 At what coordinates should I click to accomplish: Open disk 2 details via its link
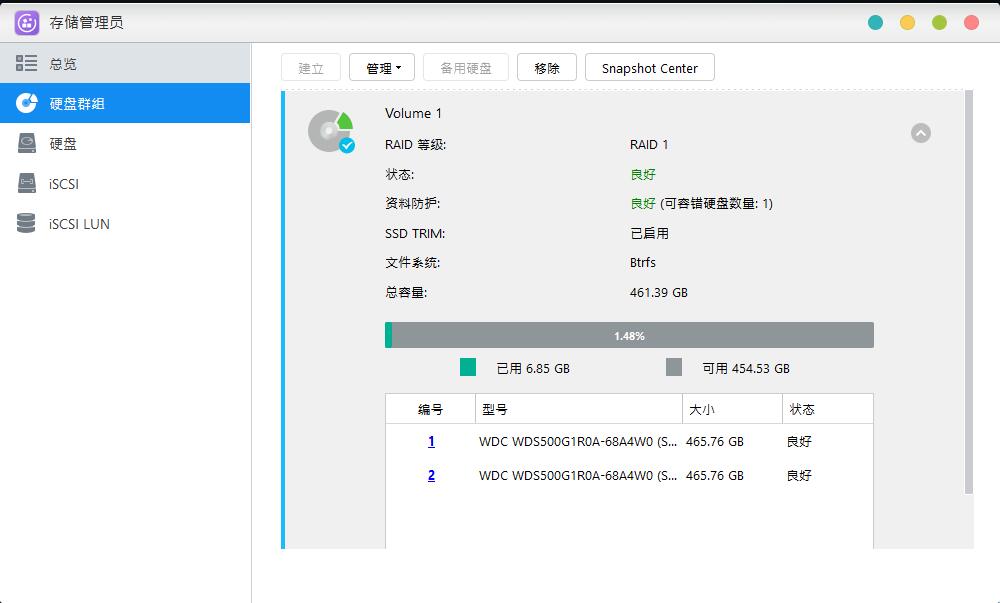point(430,476)
